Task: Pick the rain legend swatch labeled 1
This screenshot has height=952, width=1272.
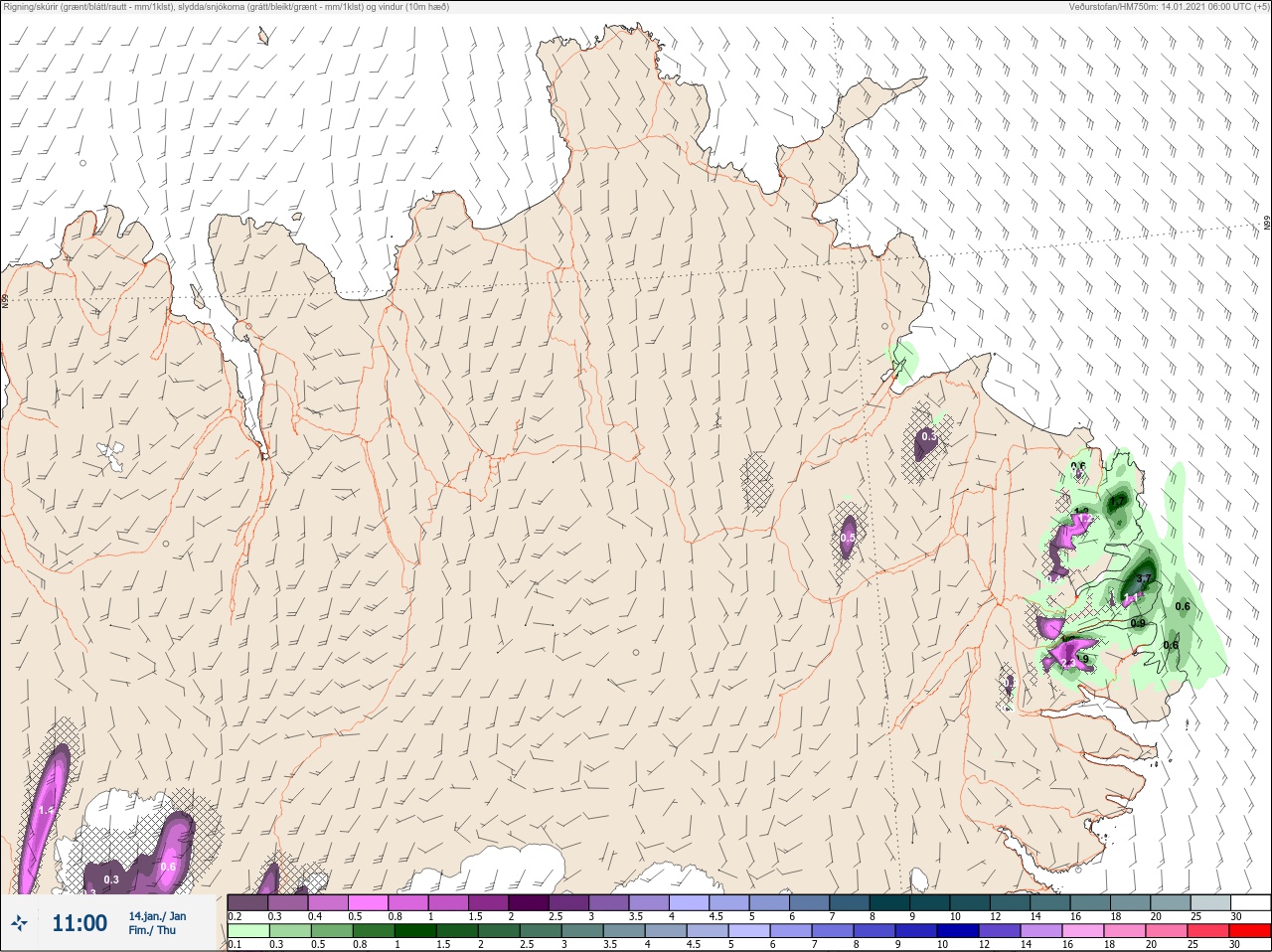Action: tap(415, 931)
